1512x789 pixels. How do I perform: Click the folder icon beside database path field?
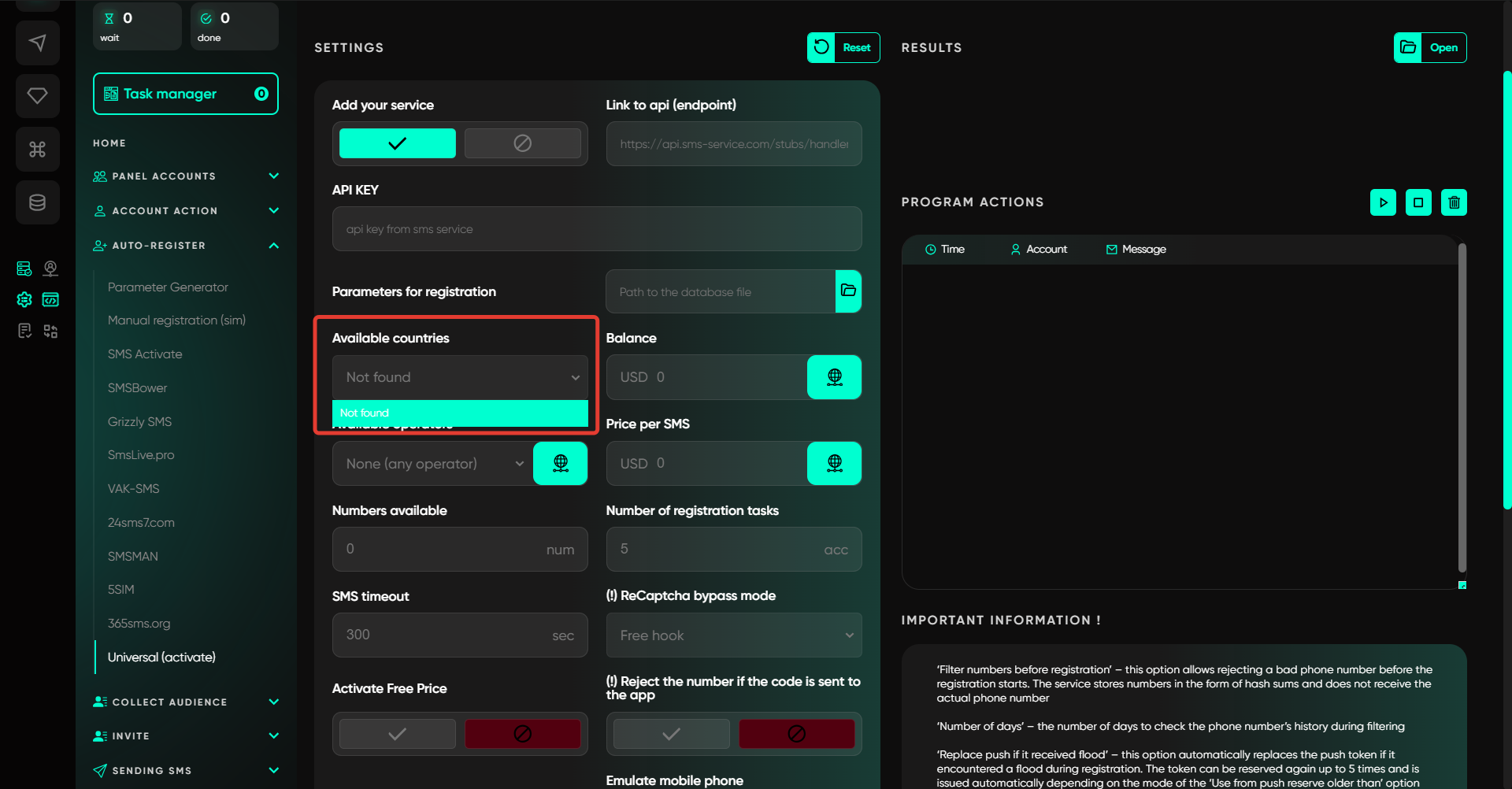pyautogui.click(x=848, y=291)
